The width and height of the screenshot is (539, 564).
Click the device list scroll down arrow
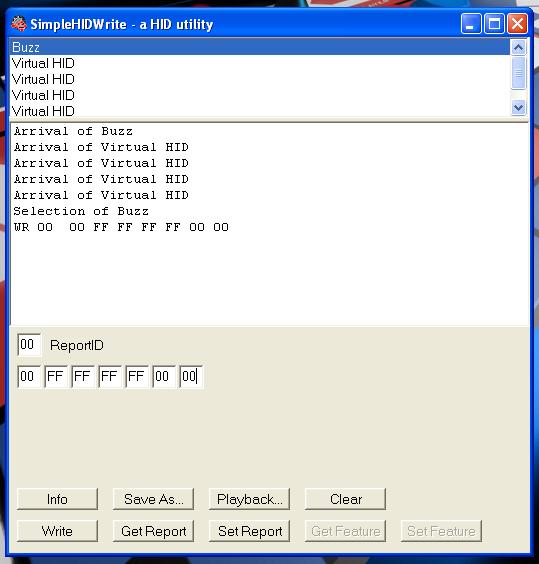tap(518, 107)
